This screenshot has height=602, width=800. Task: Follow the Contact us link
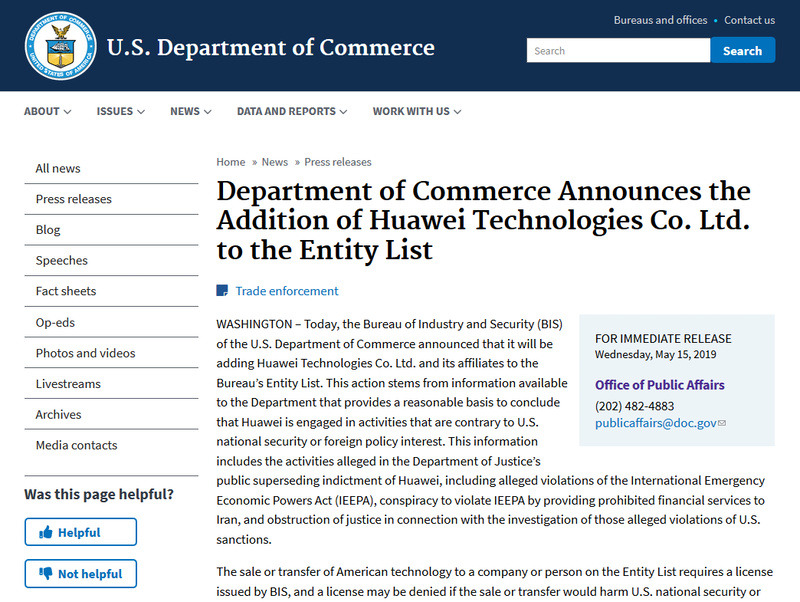point(749,20)
